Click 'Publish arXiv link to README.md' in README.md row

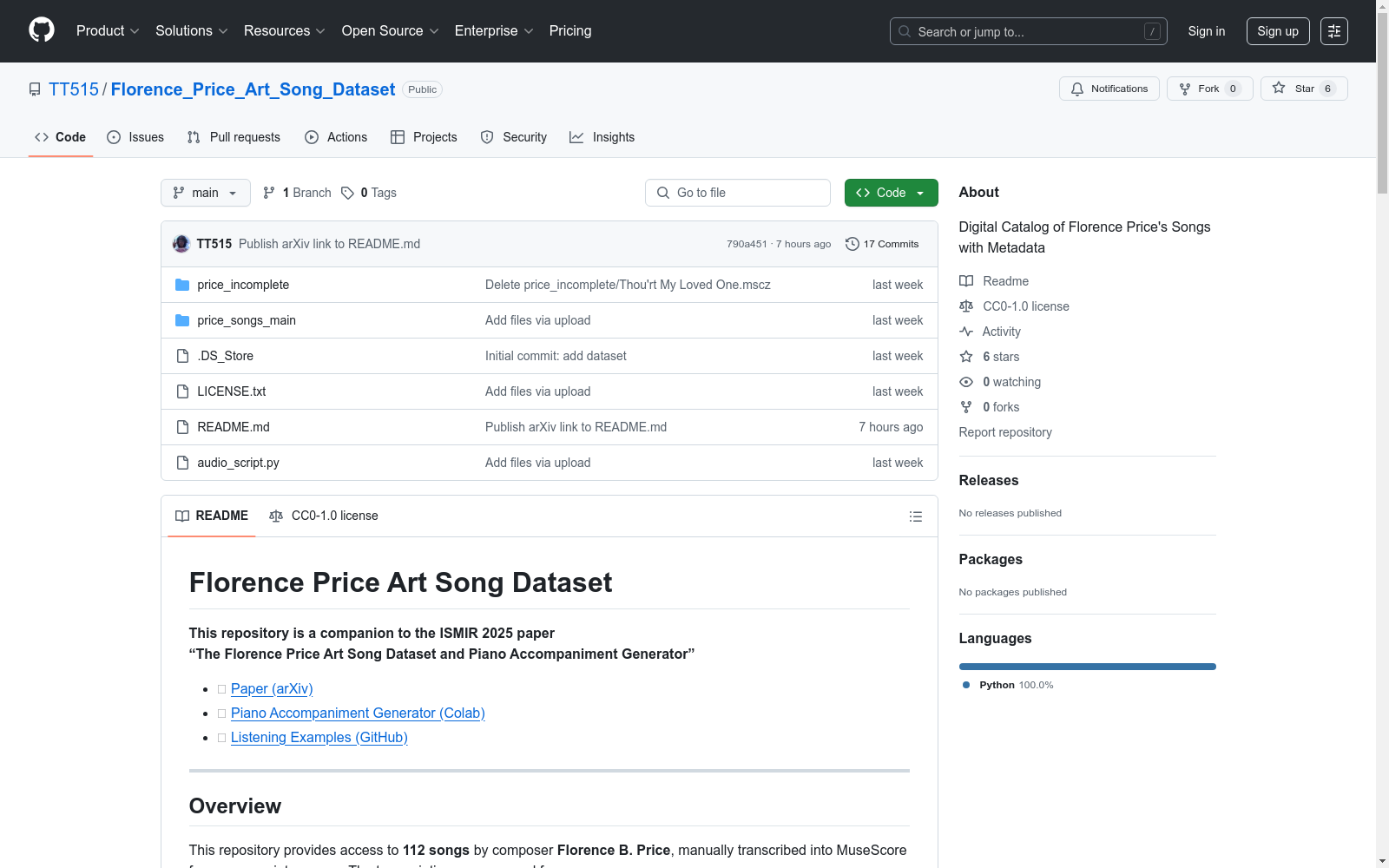tap(576, 427)
